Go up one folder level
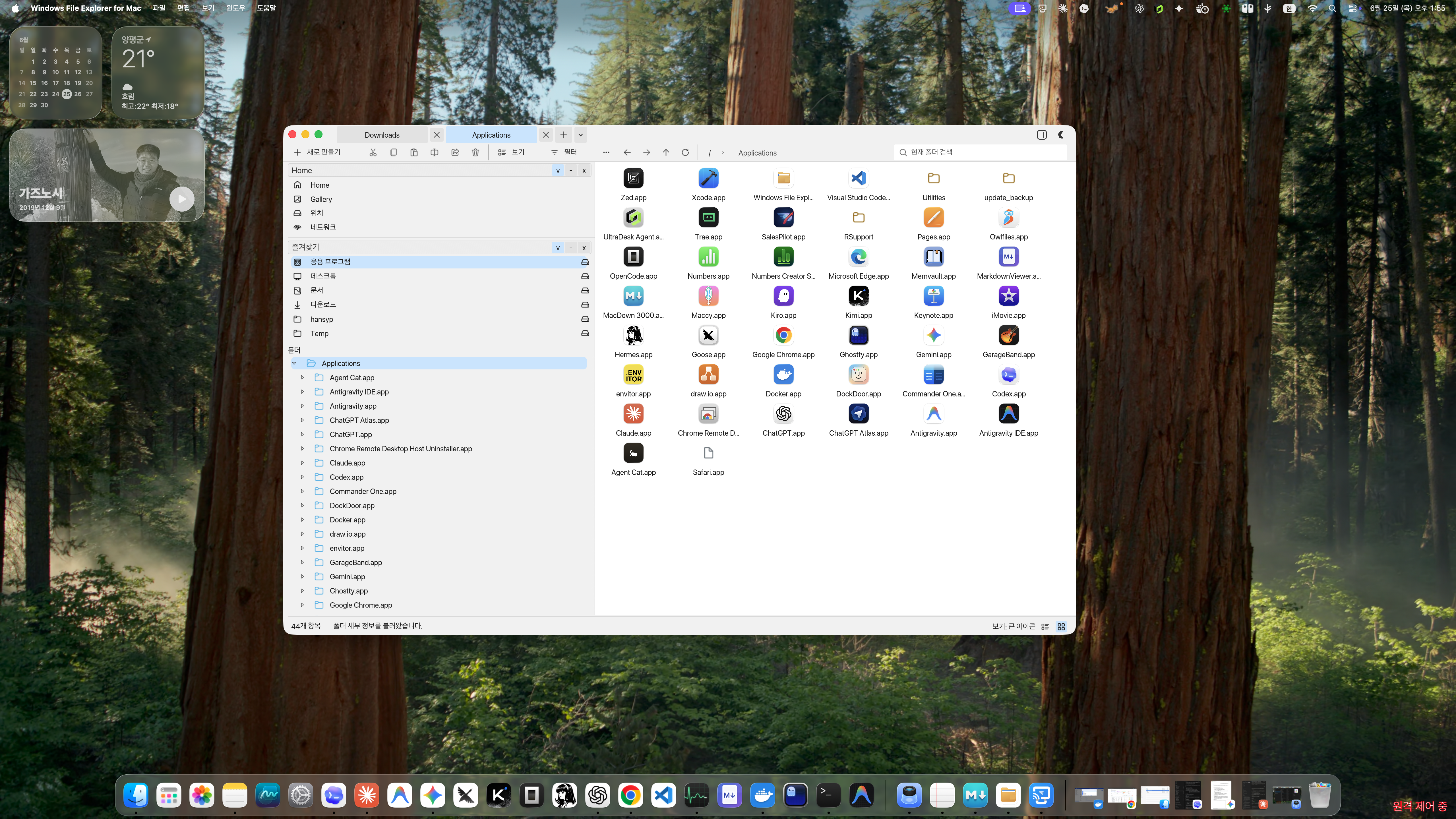 pyautogui.click(x=666, y=153)
